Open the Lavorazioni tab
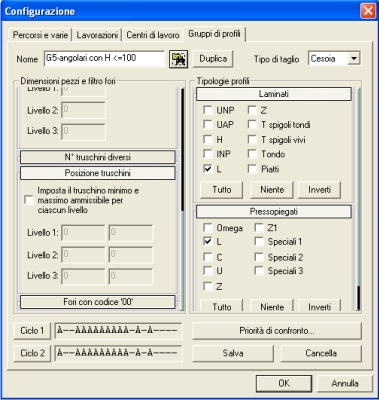This screenshot has width=379, height=400. tap(97, 35)
